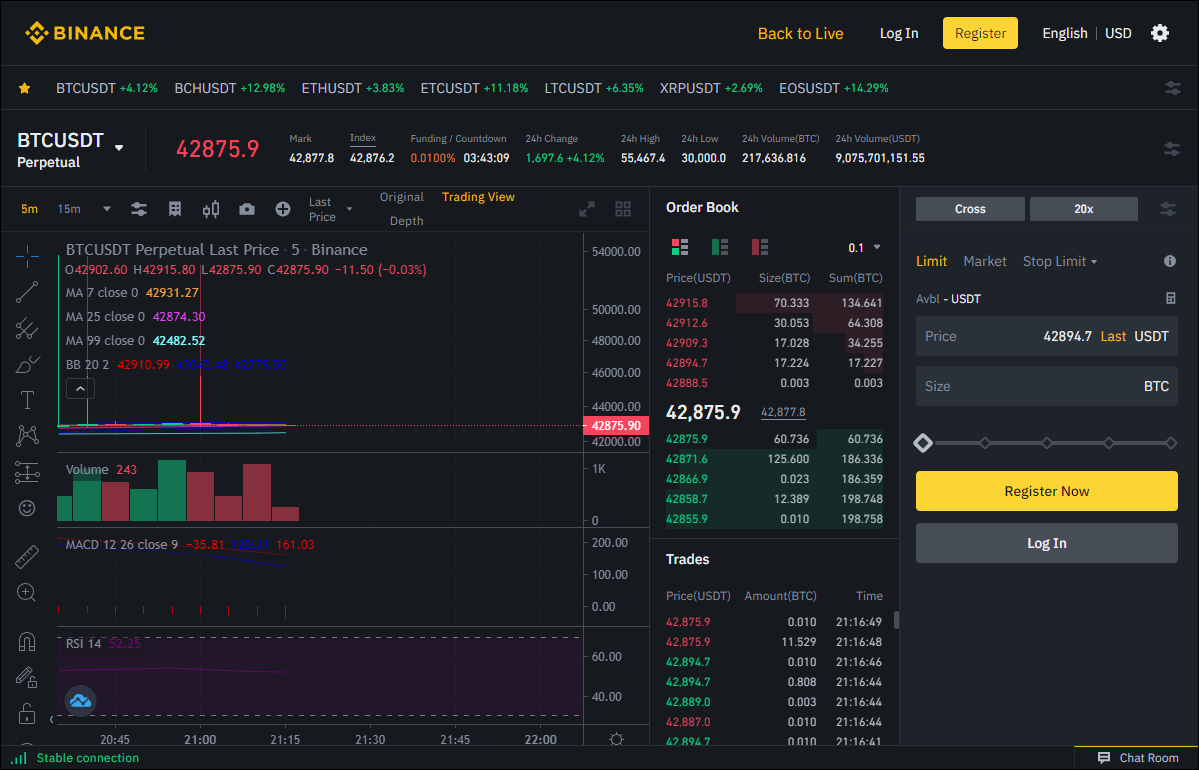Toggle Cross margin mode
1199x770 pixels.
click(970, 209)
